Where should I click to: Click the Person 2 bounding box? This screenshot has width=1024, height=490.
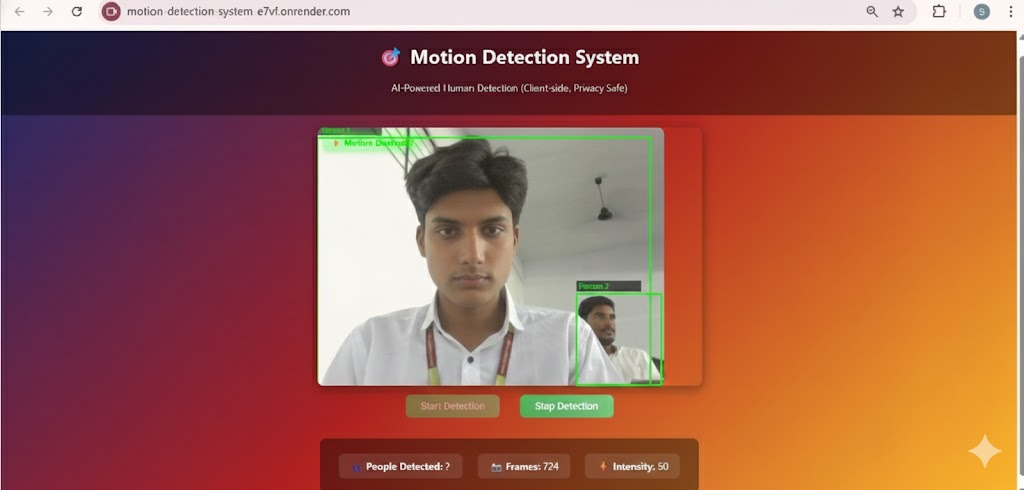pyautogui.click(x=618, y=338)
